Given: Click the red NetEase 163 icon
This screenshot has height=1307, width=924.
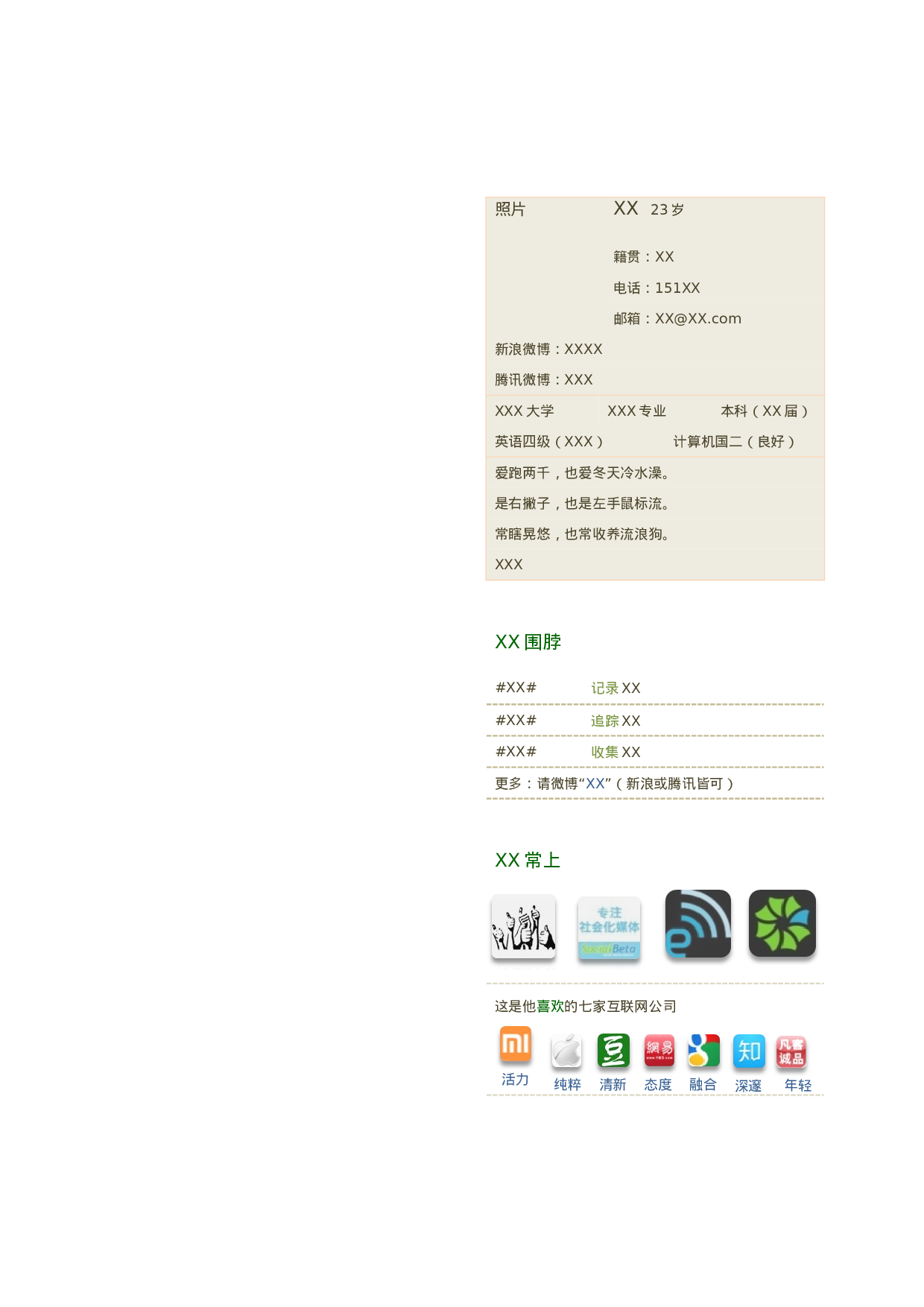Looking at the screenshot, I should pos(659,1051).
